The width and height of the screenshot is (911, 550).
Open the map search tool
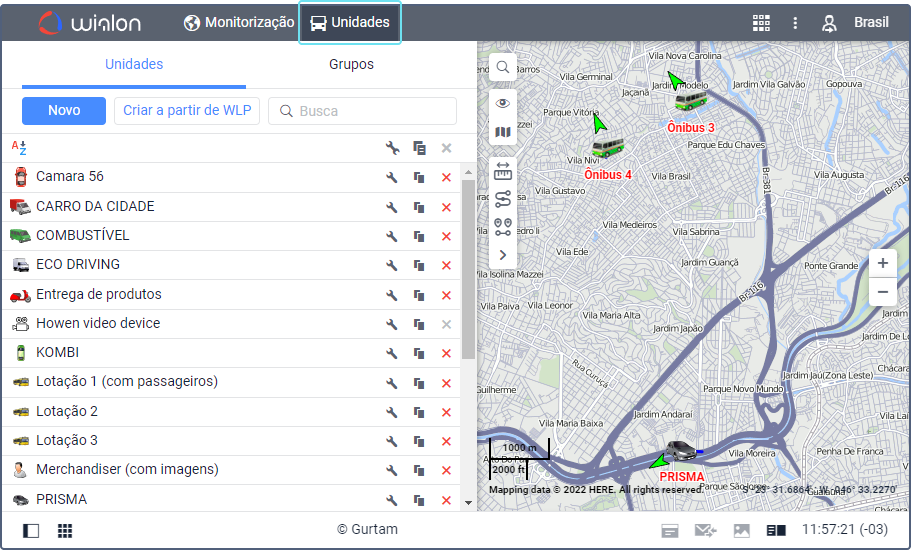click(503, 67)
